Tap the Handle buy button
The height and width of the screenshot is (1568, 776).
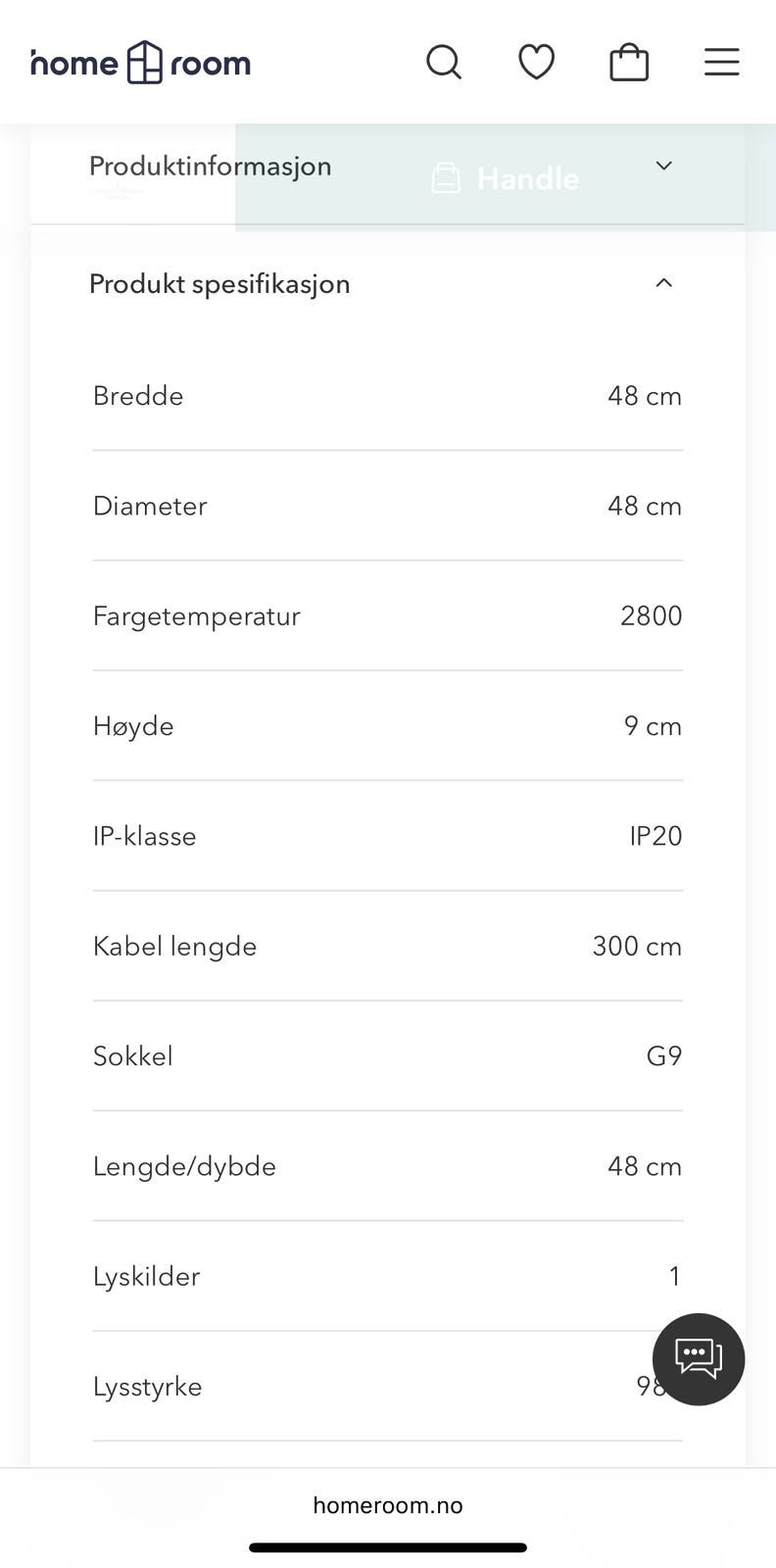[x=507, y=178]
